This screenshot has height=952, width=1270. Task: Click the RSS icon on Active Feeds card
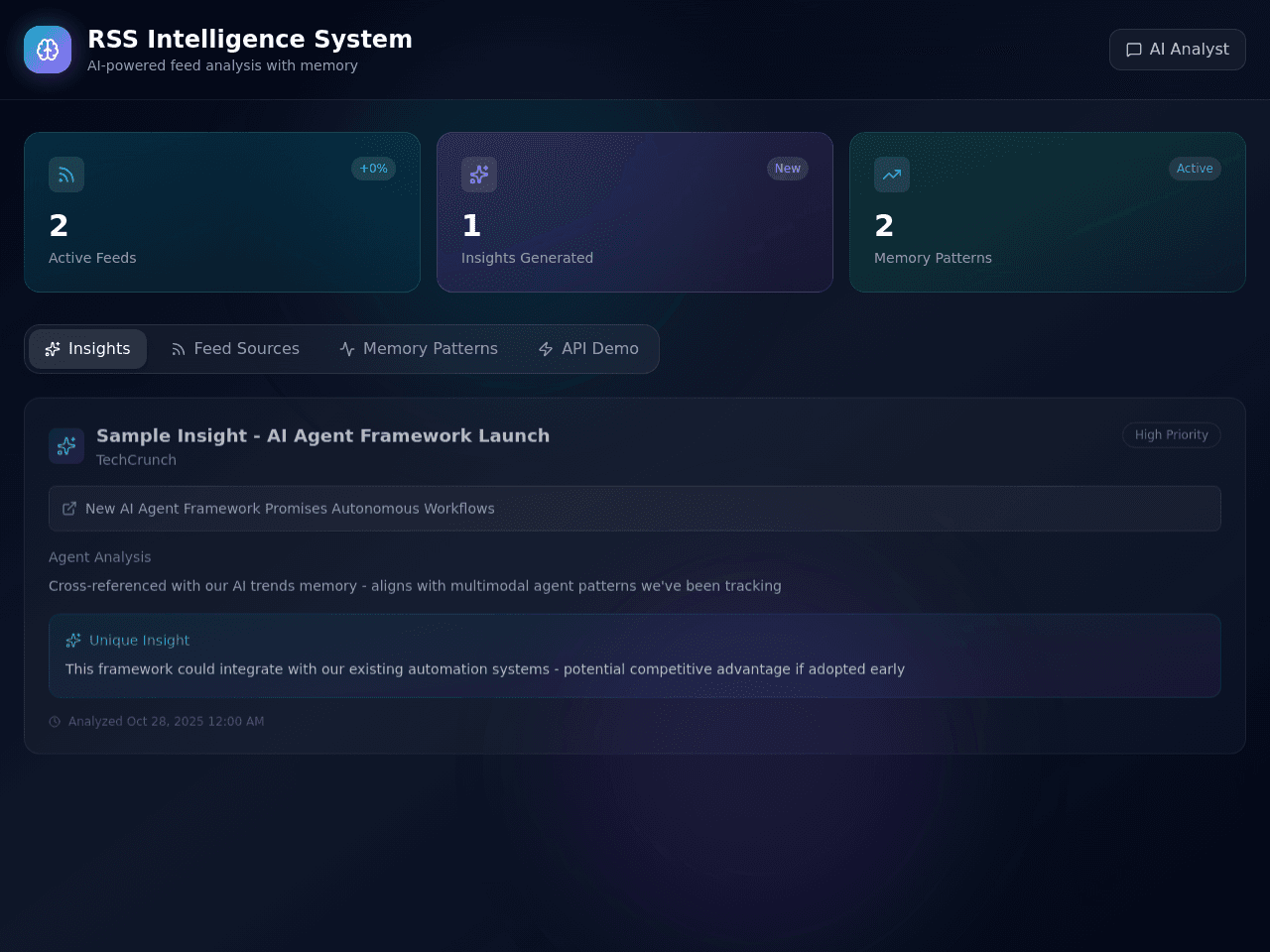66,175
